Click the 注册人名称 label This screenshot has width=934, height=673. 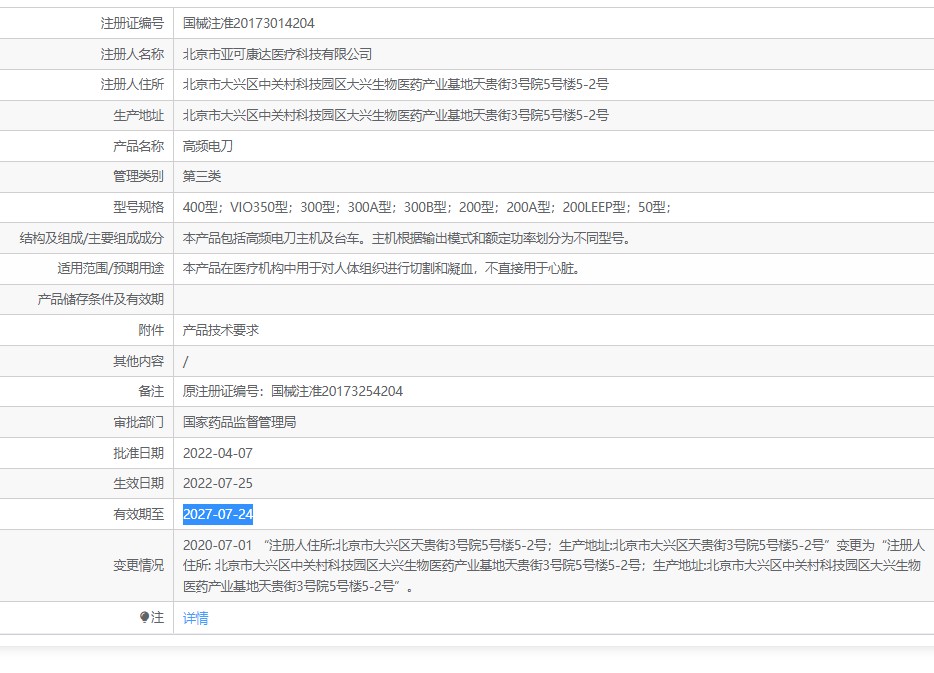[x=132, y=54]
